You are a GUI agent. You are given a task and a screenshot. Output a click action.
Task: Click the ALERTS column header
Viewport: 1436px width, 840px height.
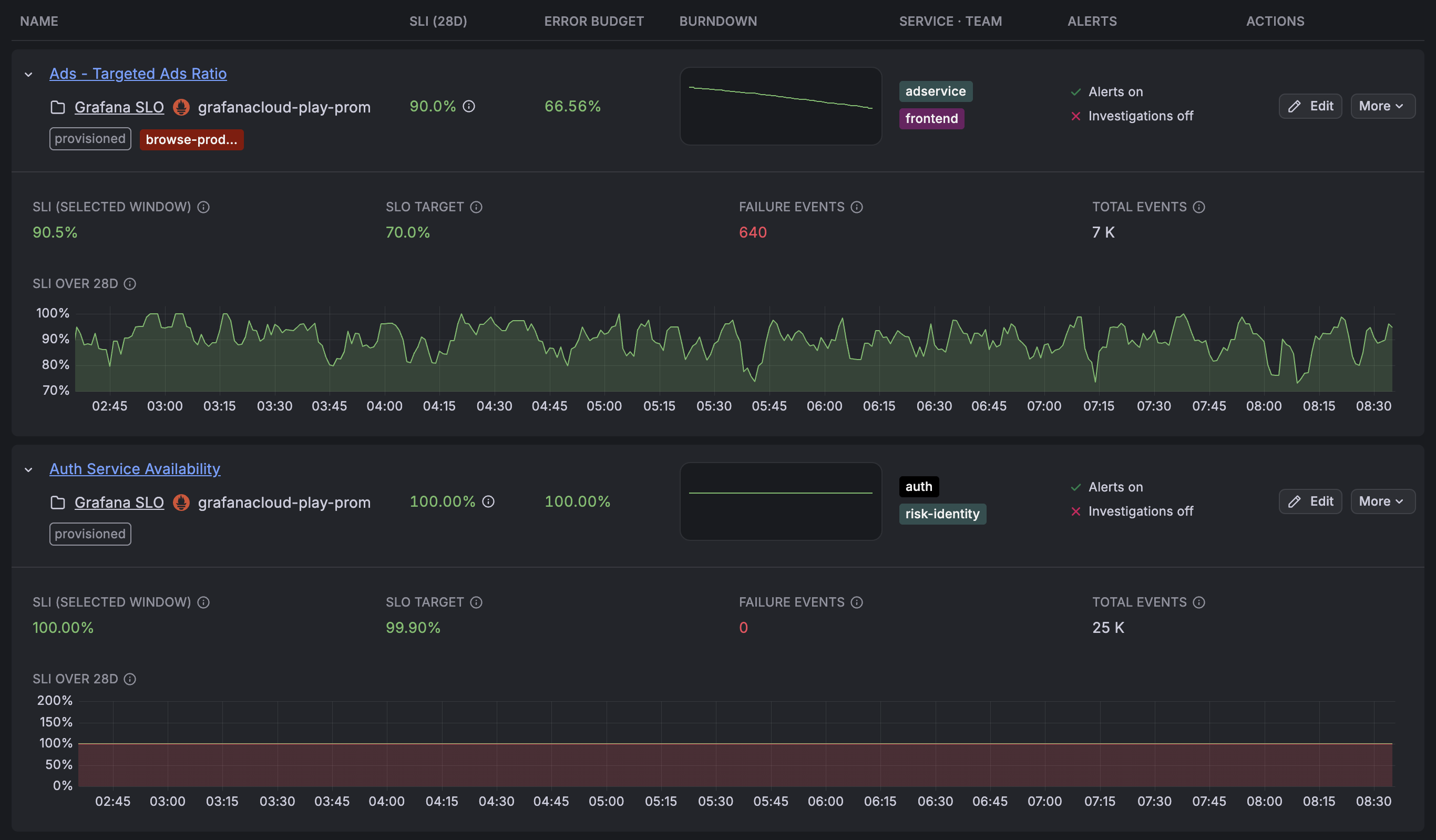coord(1092,21)
